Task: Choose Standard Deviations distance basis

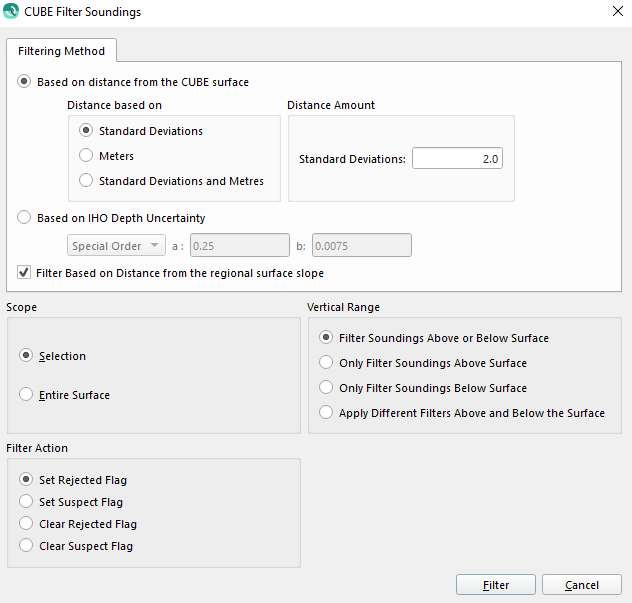Action: coord(87,131)
